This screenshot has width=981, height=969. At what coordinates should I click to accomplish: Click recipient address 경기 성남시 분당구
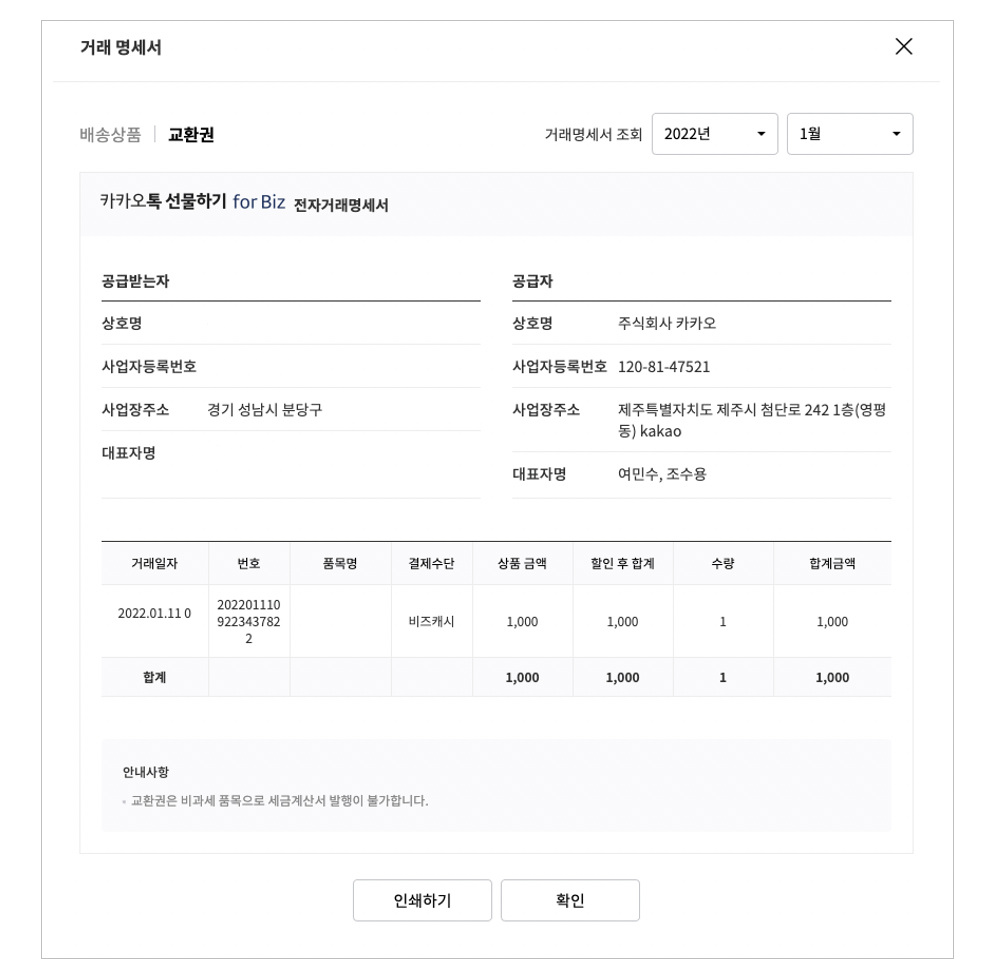[265, 410]
